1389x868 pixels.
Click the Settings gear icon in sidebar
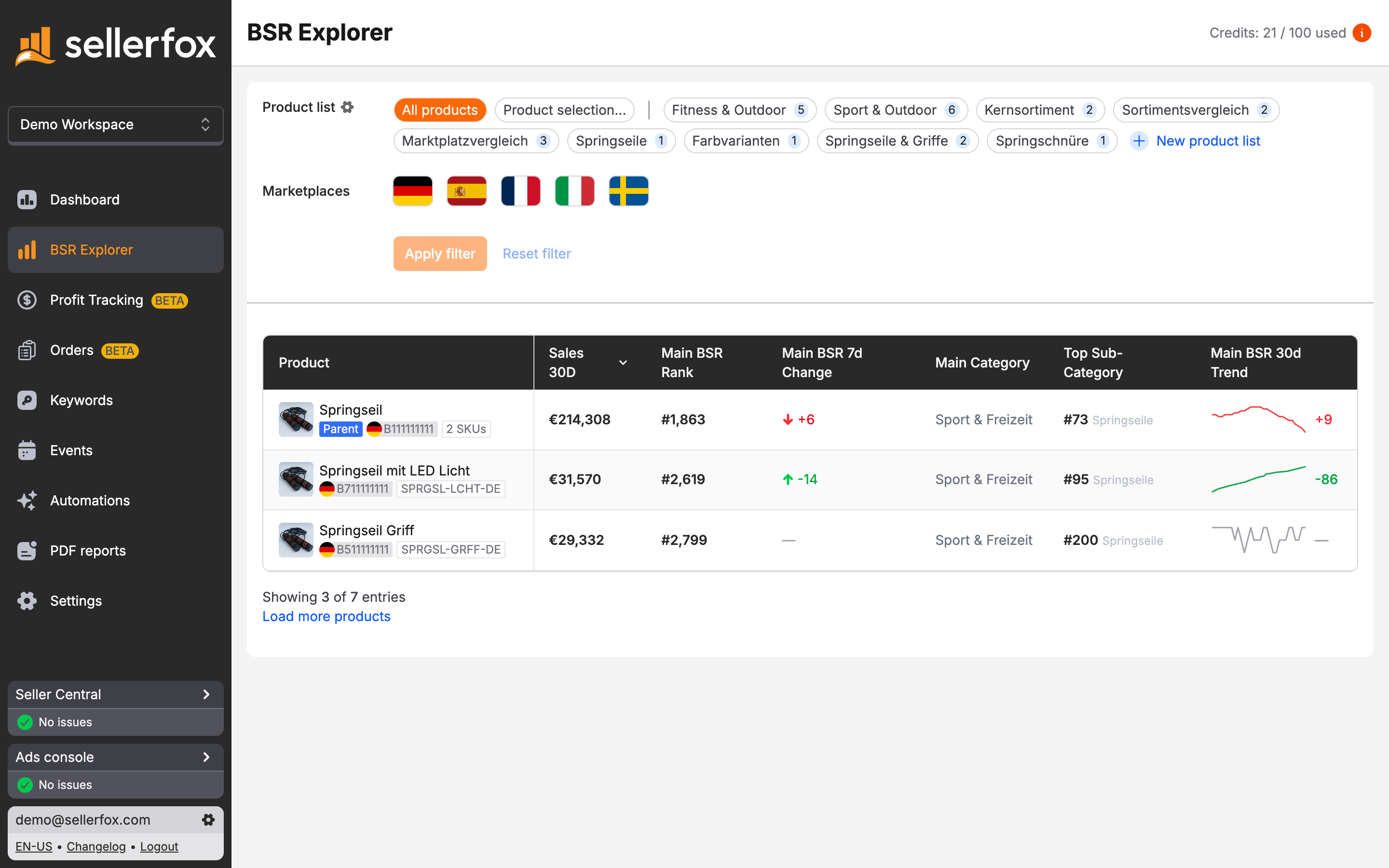coord(27,600)
